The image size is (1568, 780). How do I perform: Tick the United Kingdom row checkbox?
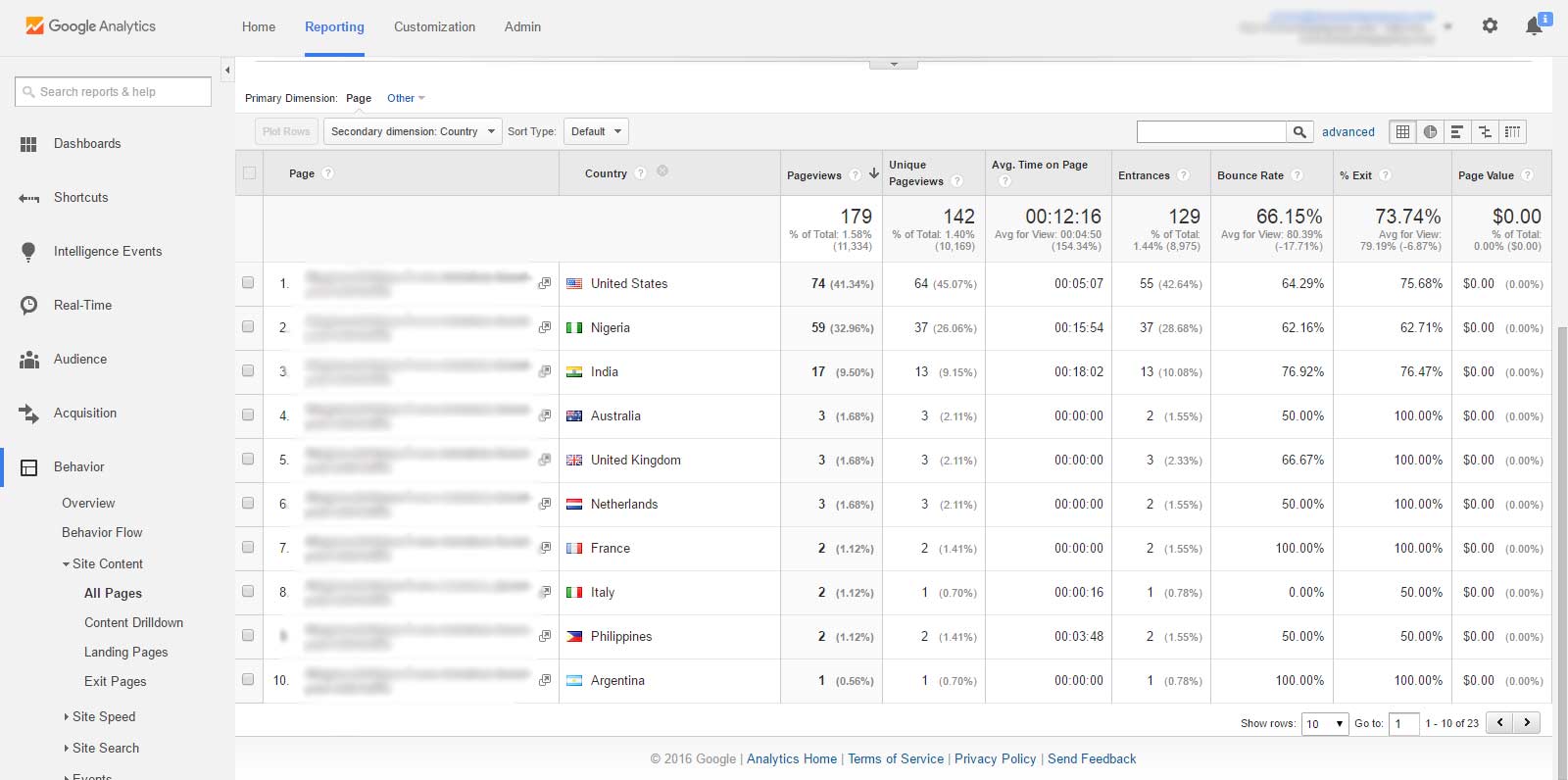pyautogui.click(x=248, y=459)
